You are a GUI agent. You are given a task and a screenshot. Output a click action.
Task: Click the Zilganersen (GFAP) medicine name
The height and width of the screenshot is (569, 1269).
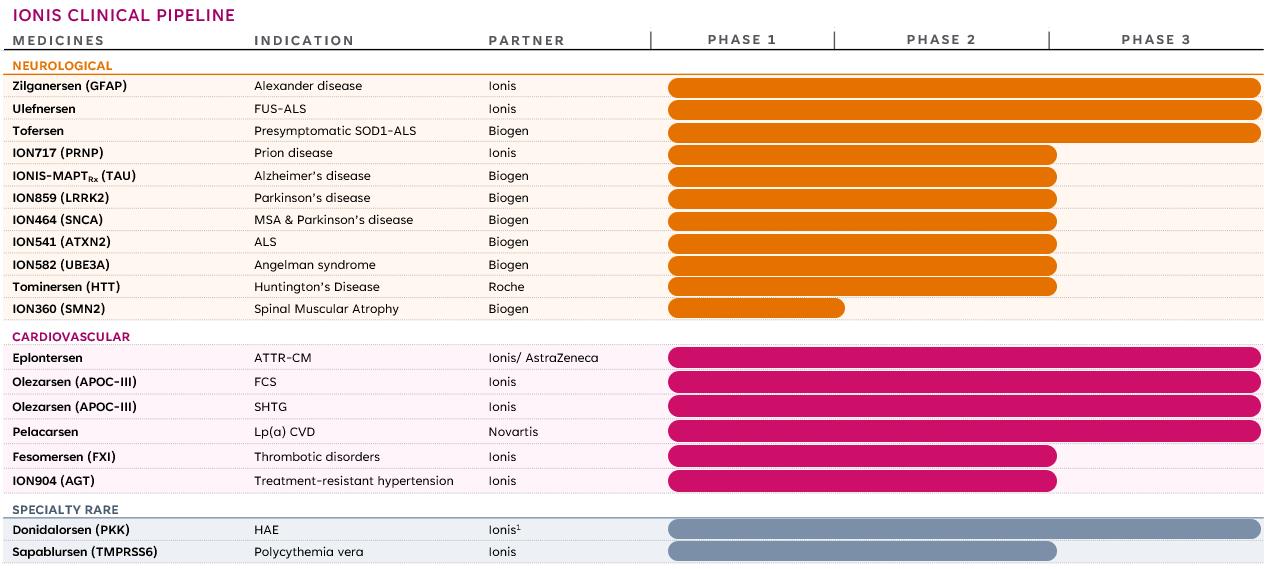click(69, 86)
